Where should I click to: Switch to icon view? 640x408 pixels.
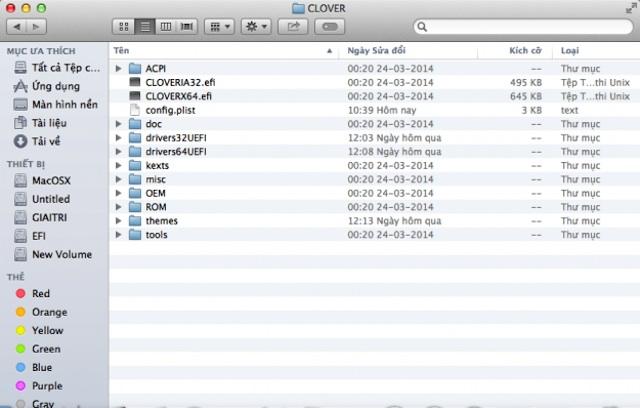coord(124,27)
